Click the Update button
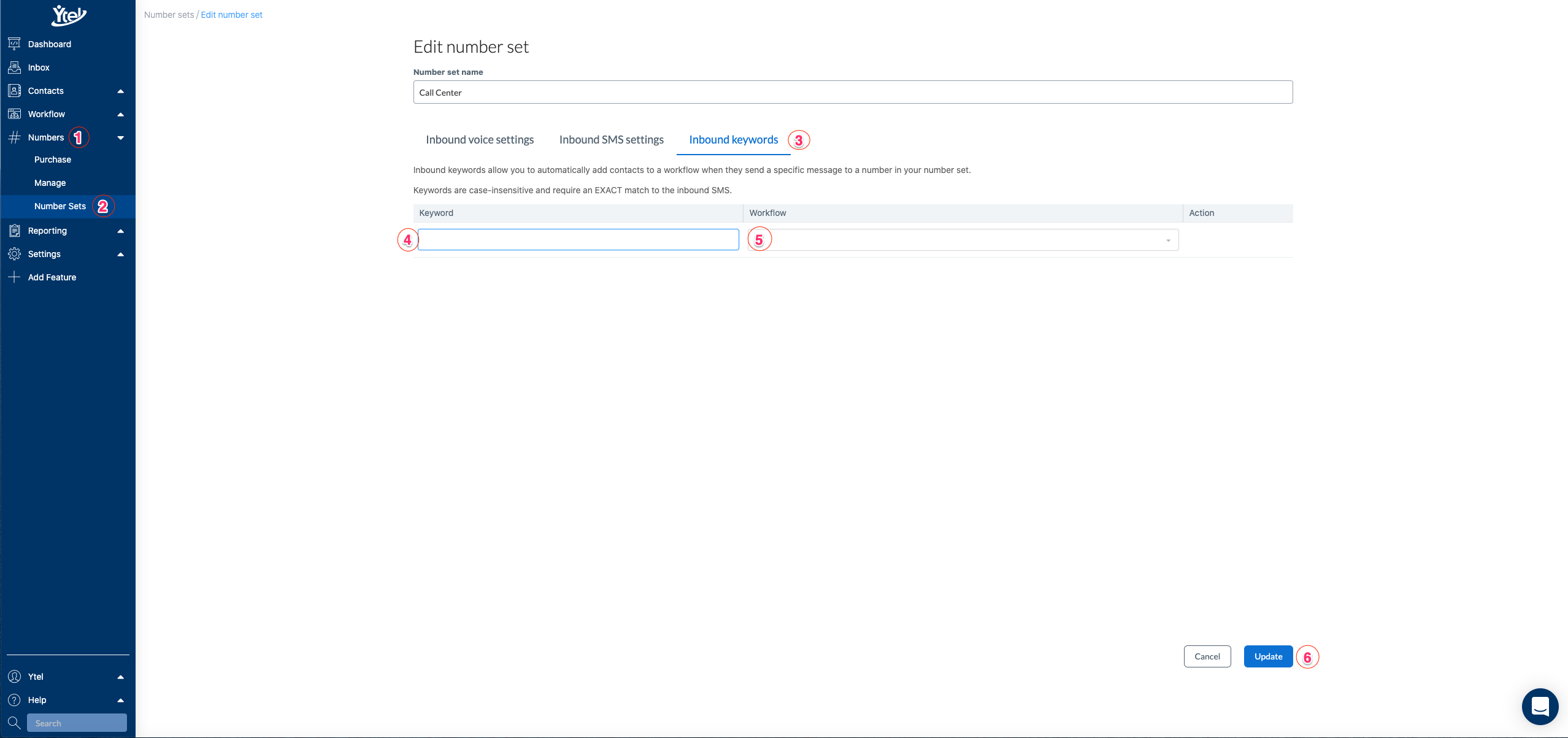 1267,656
